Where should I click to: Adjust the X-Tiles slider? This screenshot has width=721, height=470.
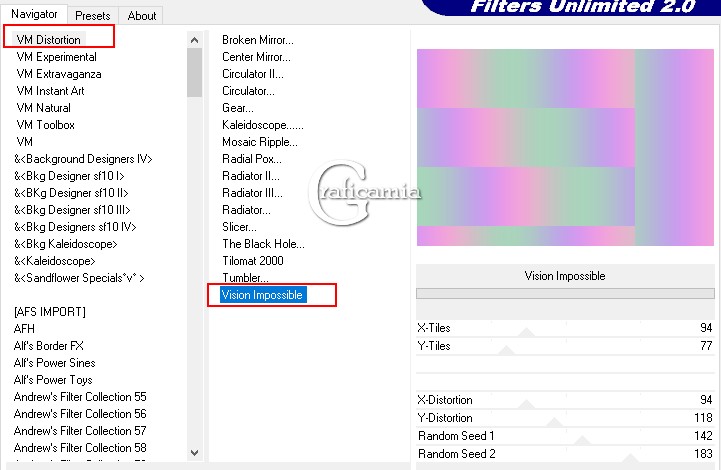point(527,329)
